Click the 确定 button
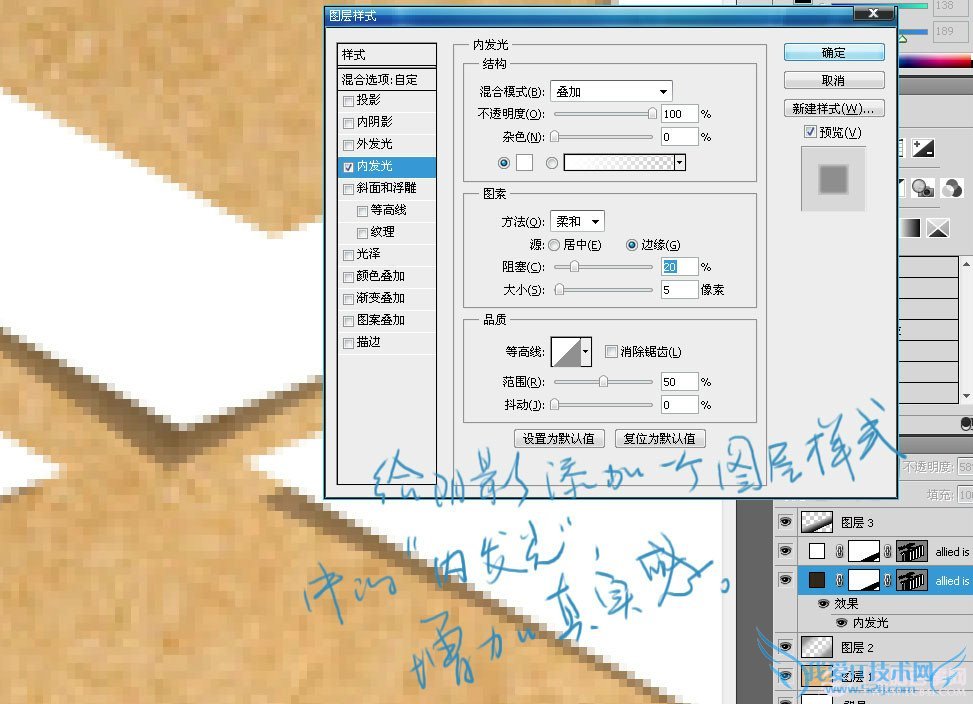The height and width of the screenshot is (704, 973). 834,53
